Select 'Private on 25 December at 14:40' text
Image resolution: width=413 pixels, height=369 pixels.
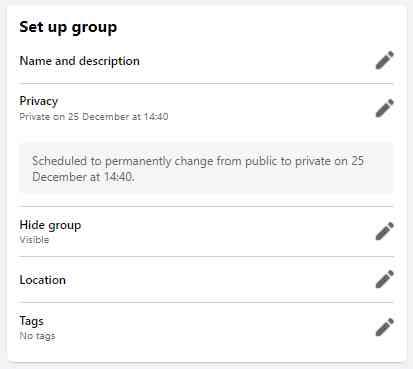point(94,117)
